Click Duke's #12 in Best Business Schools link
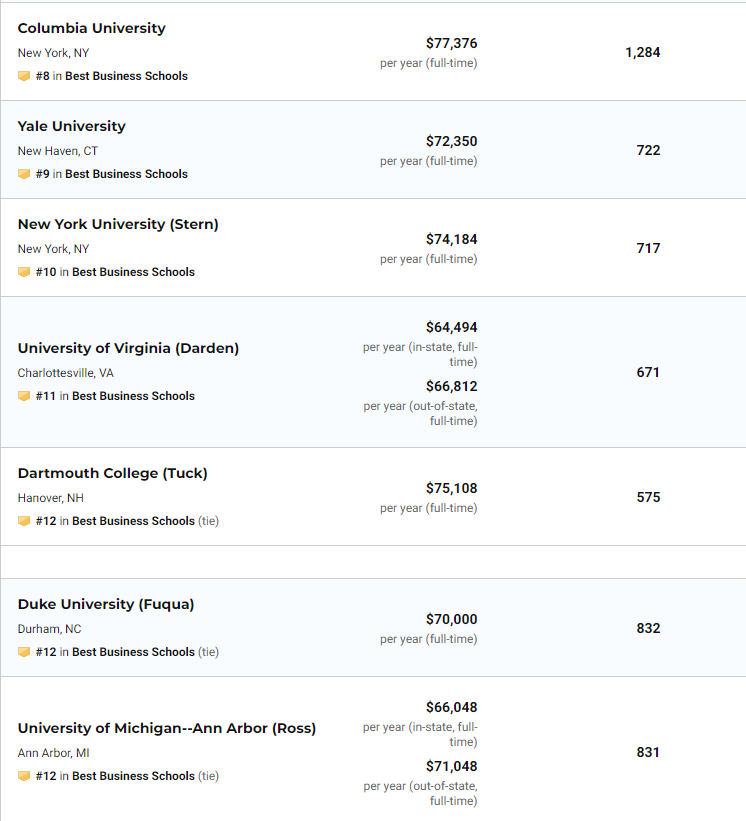This screenshot has height=821, width=746. [x=115, y=652]
